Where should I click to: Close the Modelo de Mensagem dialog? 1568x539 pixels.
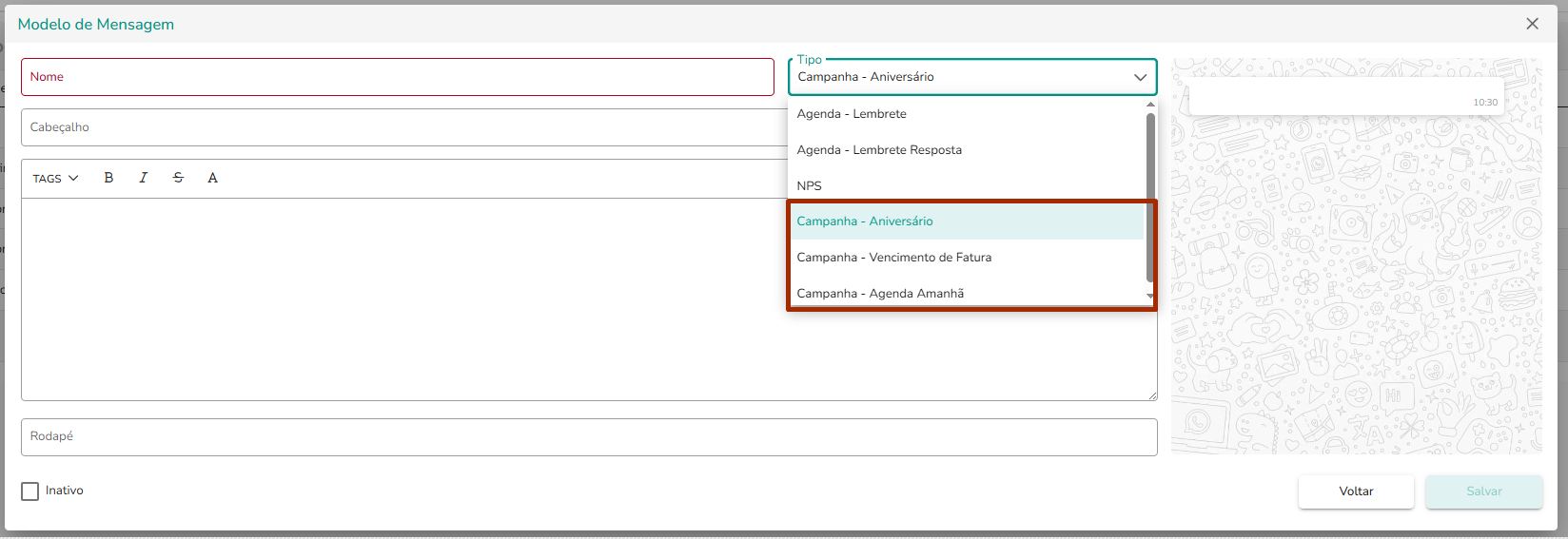point(1532,24)
